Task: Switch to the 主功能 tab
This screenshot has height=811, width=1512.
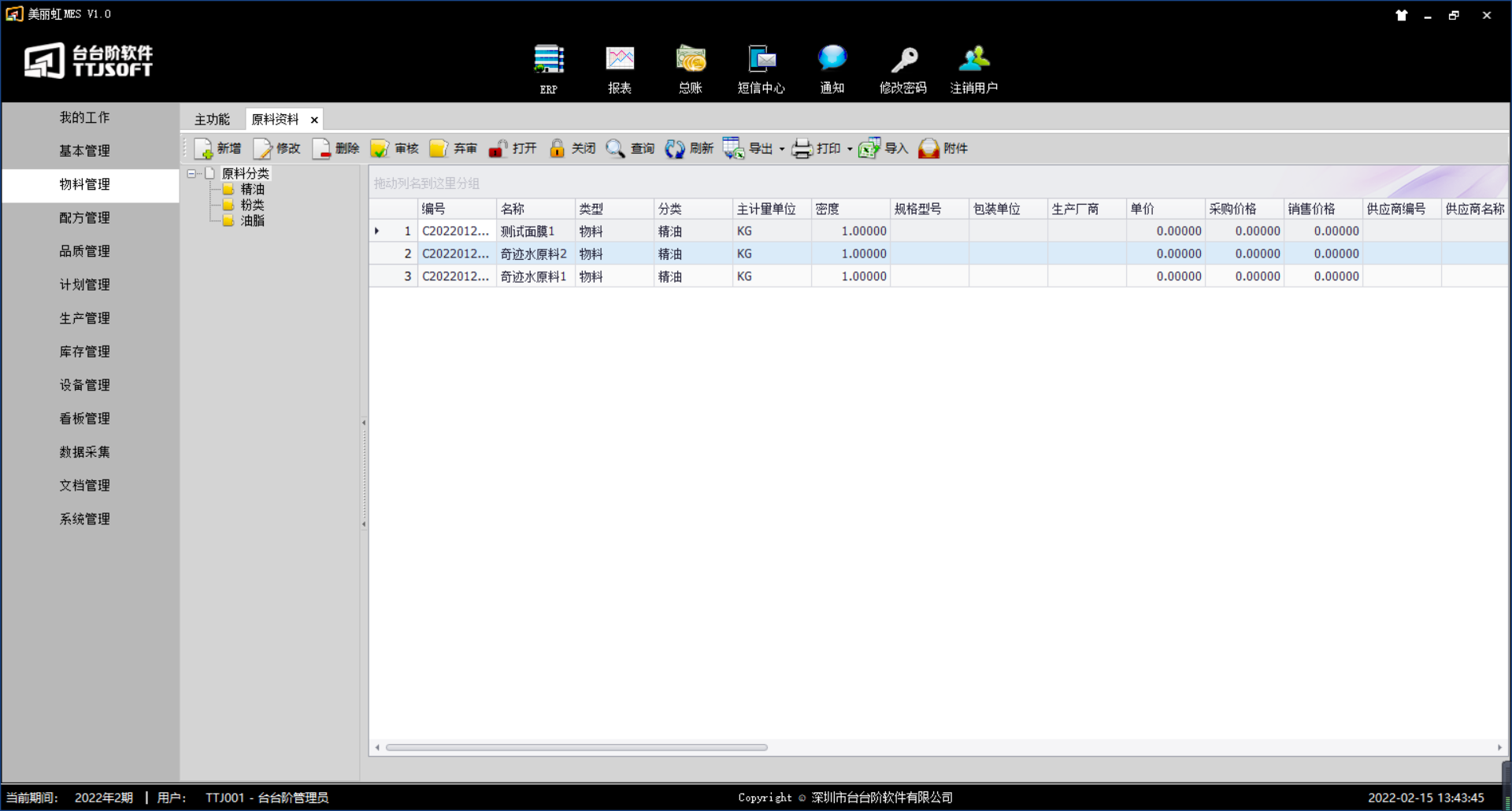Action: tap(212, 120)
